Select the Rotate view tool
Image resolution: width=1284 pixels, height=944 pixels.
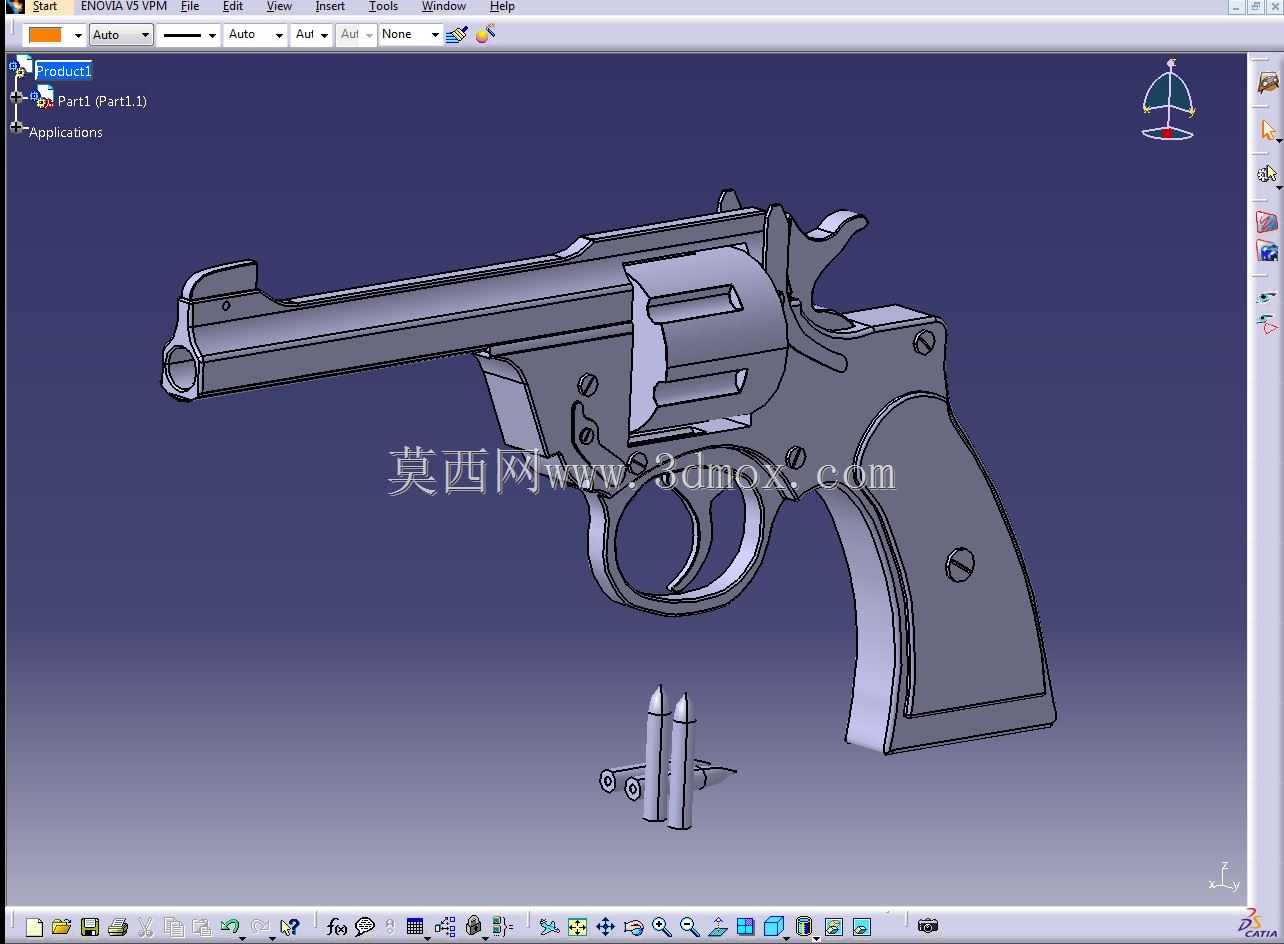click(633, 927)
